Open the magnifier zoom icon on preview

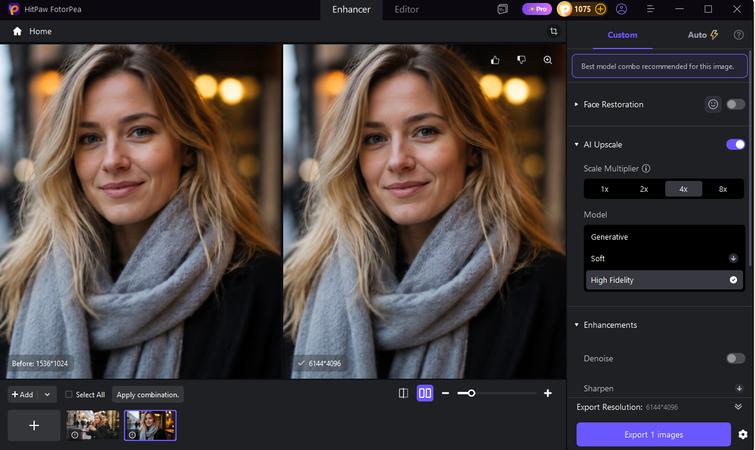click(x=547, y=60)
